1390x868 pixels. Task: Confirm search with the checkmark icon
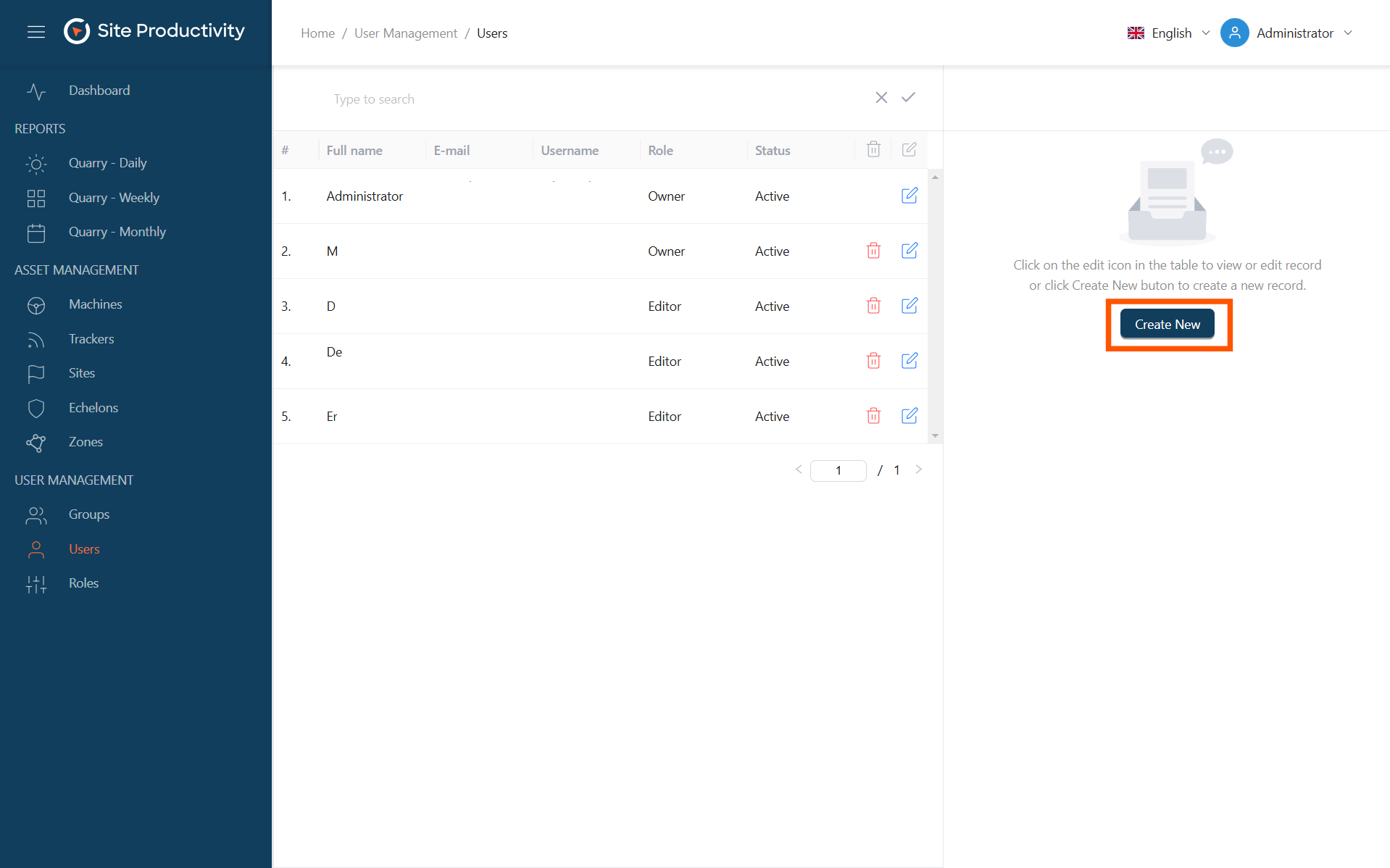click(x=908, y=98)
